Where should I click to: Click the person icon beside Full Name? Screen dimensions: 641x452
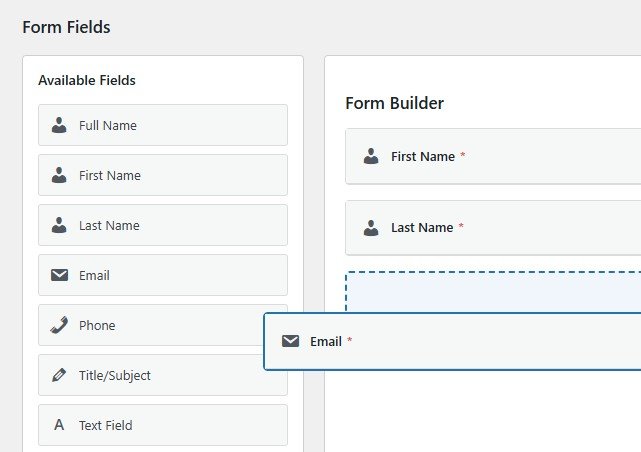coord(59,125)
